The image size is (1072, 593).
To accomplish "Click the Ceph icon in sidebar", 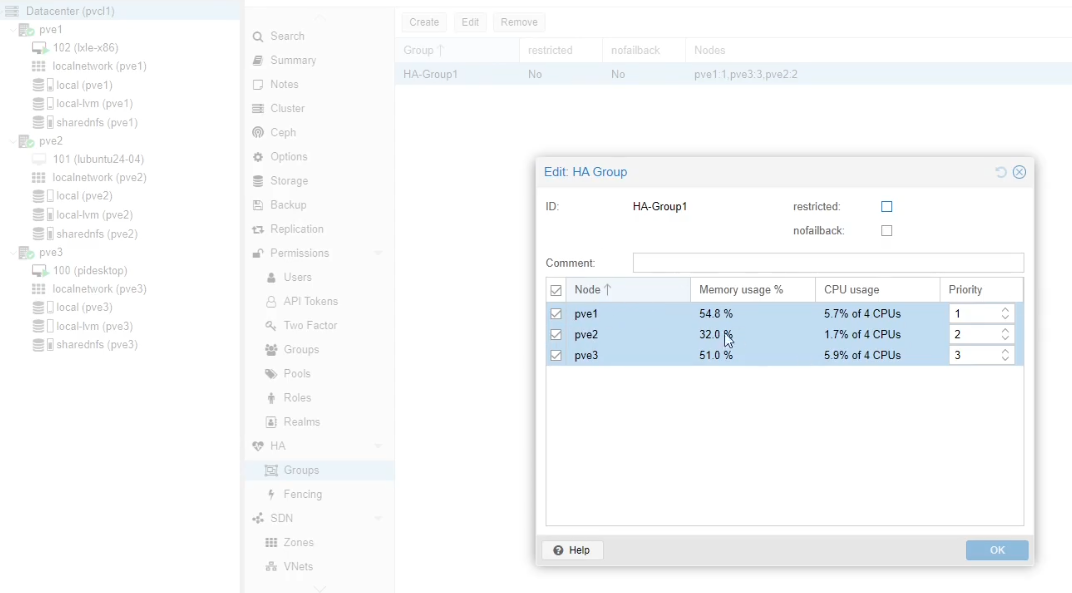I will (x=258, y=133).
